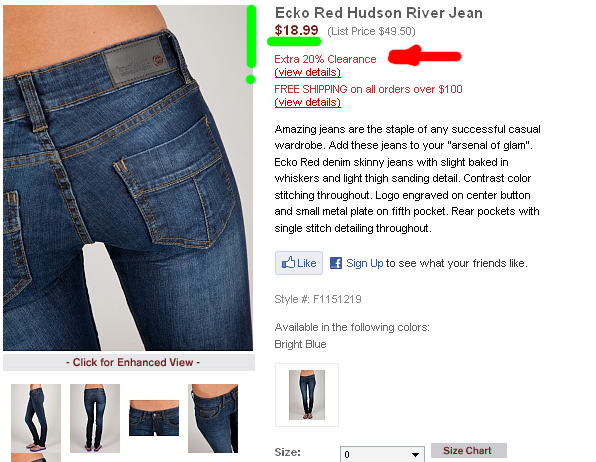Open the Size Chart
Viewport: 596px width, 462px height.
pos(468,451)
